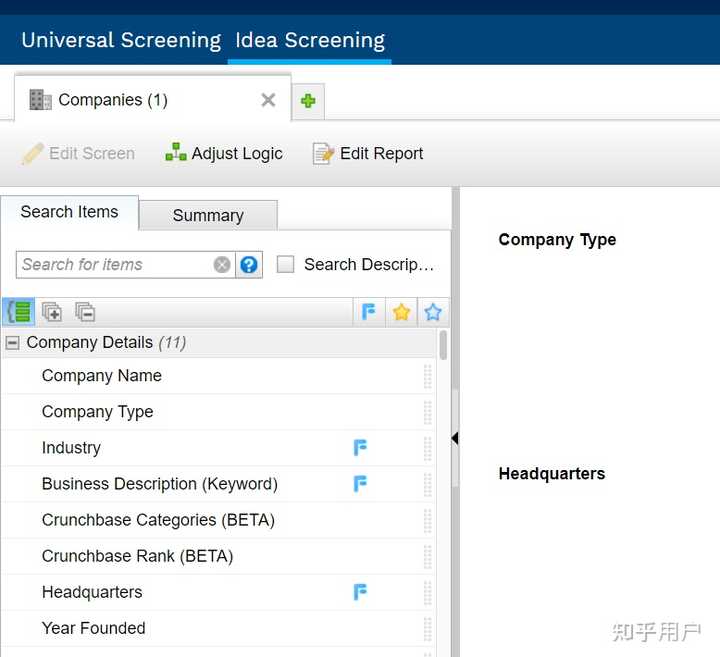Image resolution: width=720 pixels, height=657 pixels.
Task: Select Company Type in the item list
Action: point(218,412)
